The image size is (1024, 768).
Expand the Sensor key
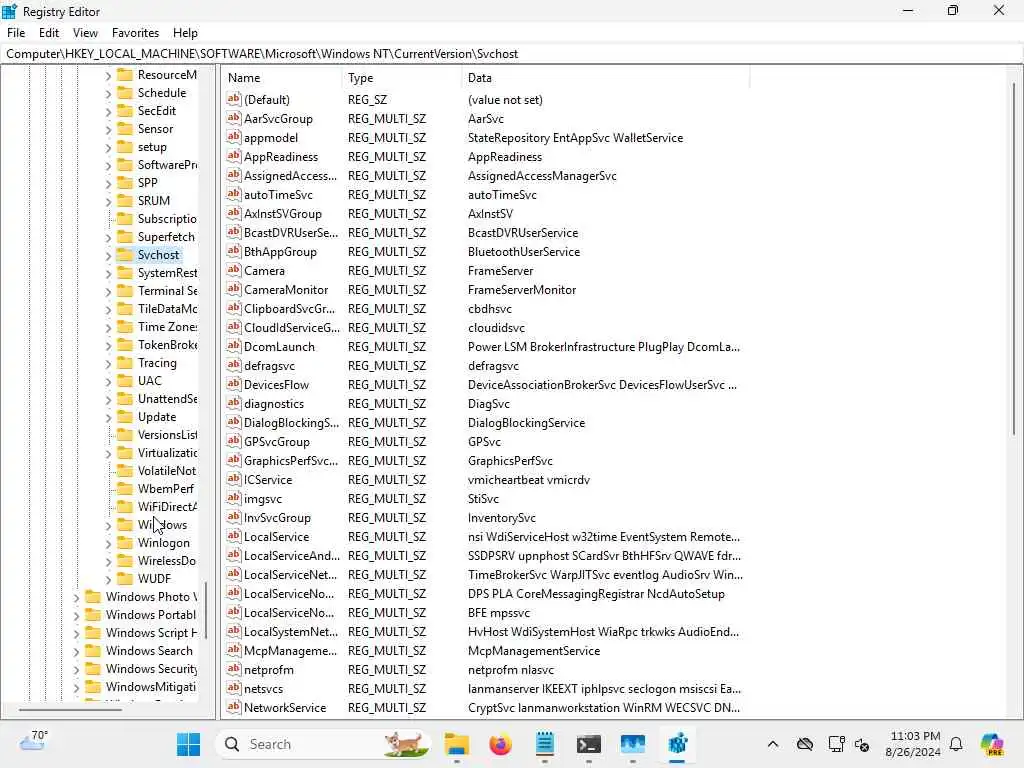tap(108, 129)
